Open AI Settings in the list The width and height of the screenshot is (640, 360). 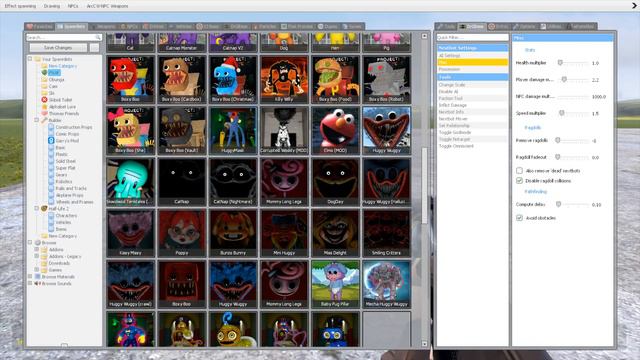[x=472, y=55]
